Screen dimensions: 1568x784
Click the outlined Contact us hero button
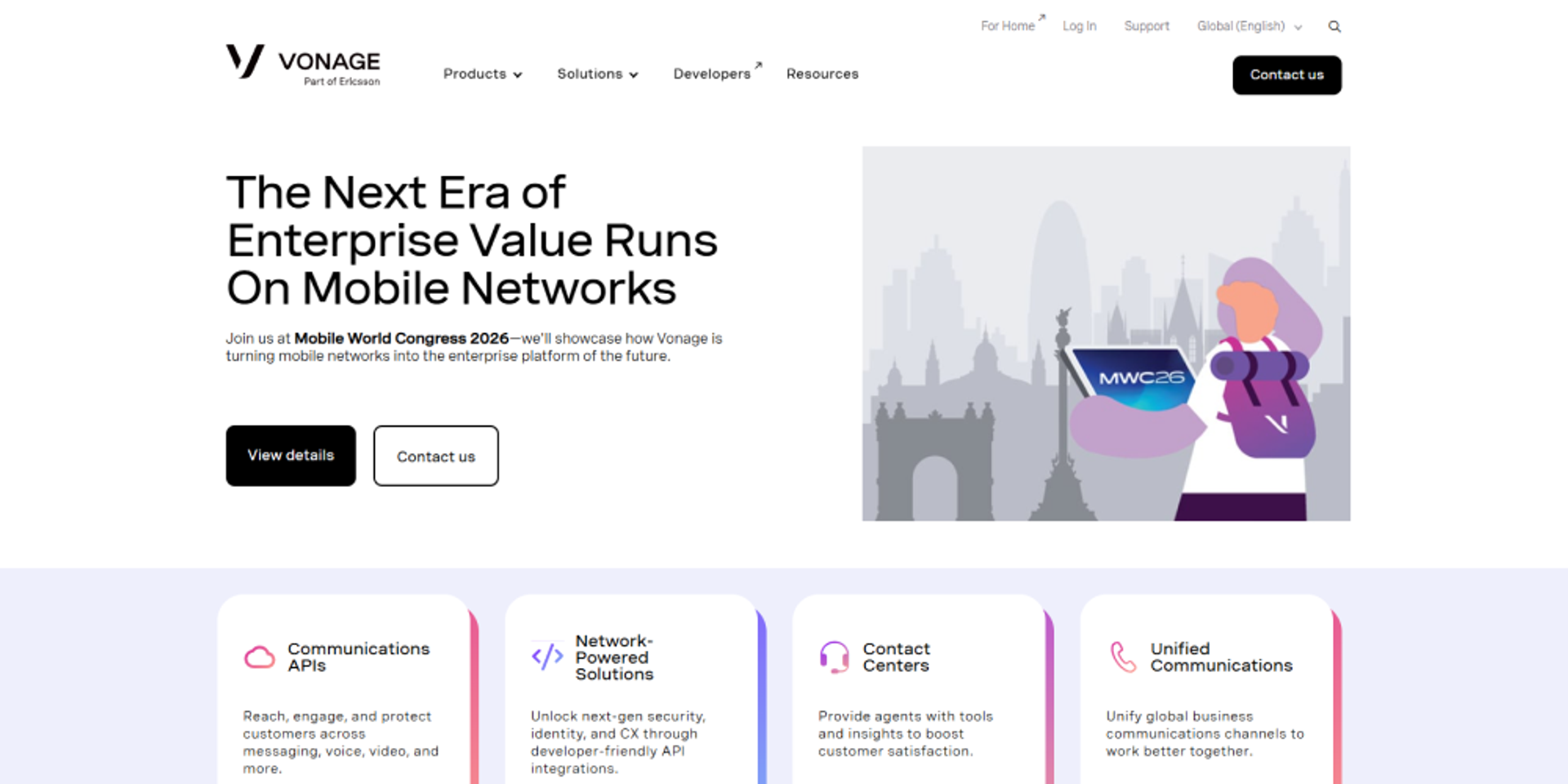click(x=436, y=456)
